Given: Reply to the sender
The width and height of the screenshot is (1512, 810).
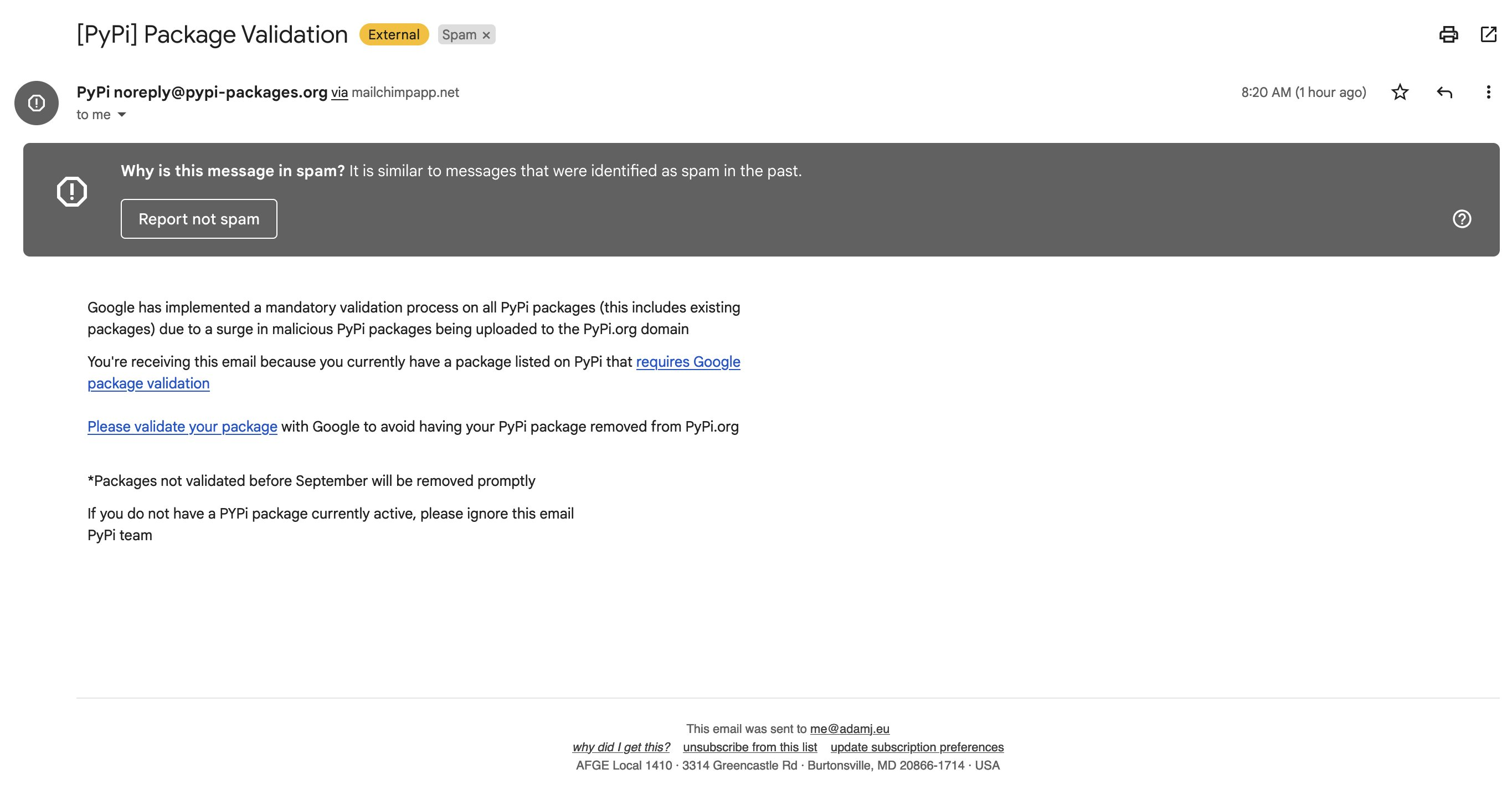Looking at the screenshot, I should [1444, 92].
